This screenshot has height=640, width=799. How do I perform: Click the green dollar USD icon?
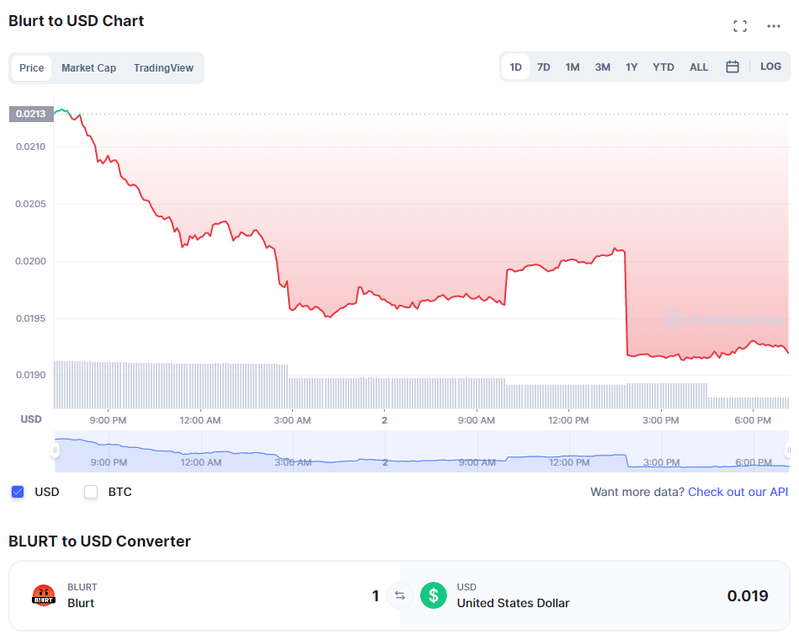[x=434, y=595]
